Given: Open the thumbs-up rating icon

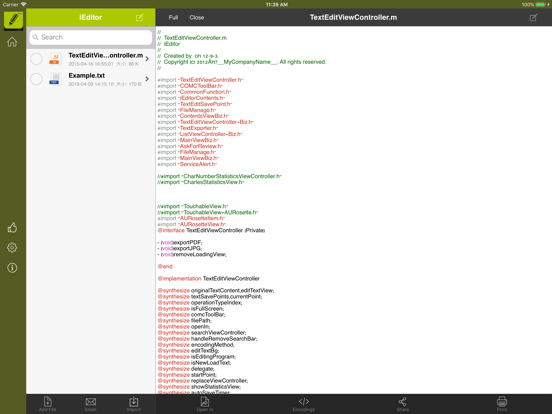Looking at the screenshot, I should pos(12,228).
